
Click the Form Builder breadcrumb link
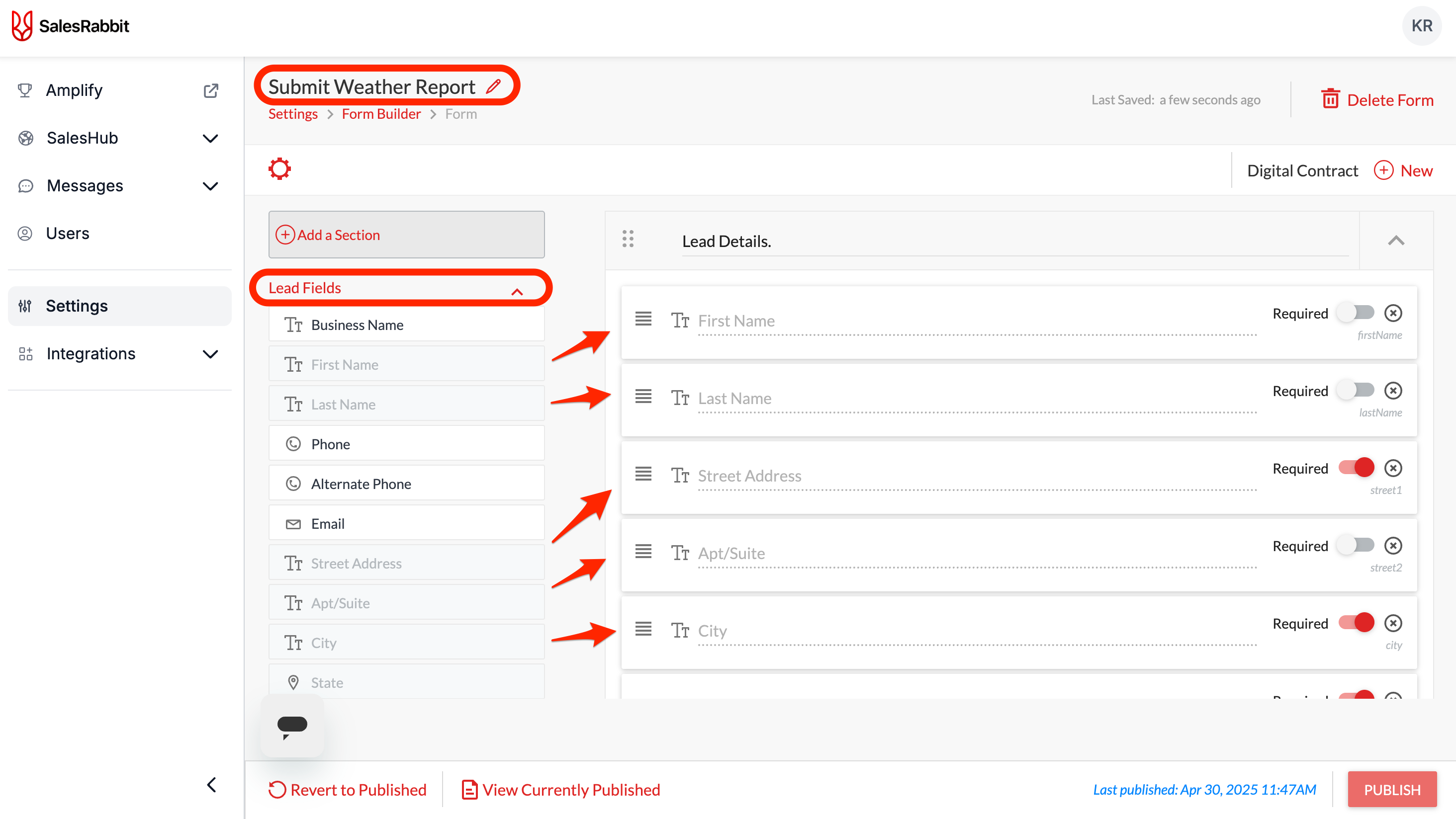(x=381, y=114)
